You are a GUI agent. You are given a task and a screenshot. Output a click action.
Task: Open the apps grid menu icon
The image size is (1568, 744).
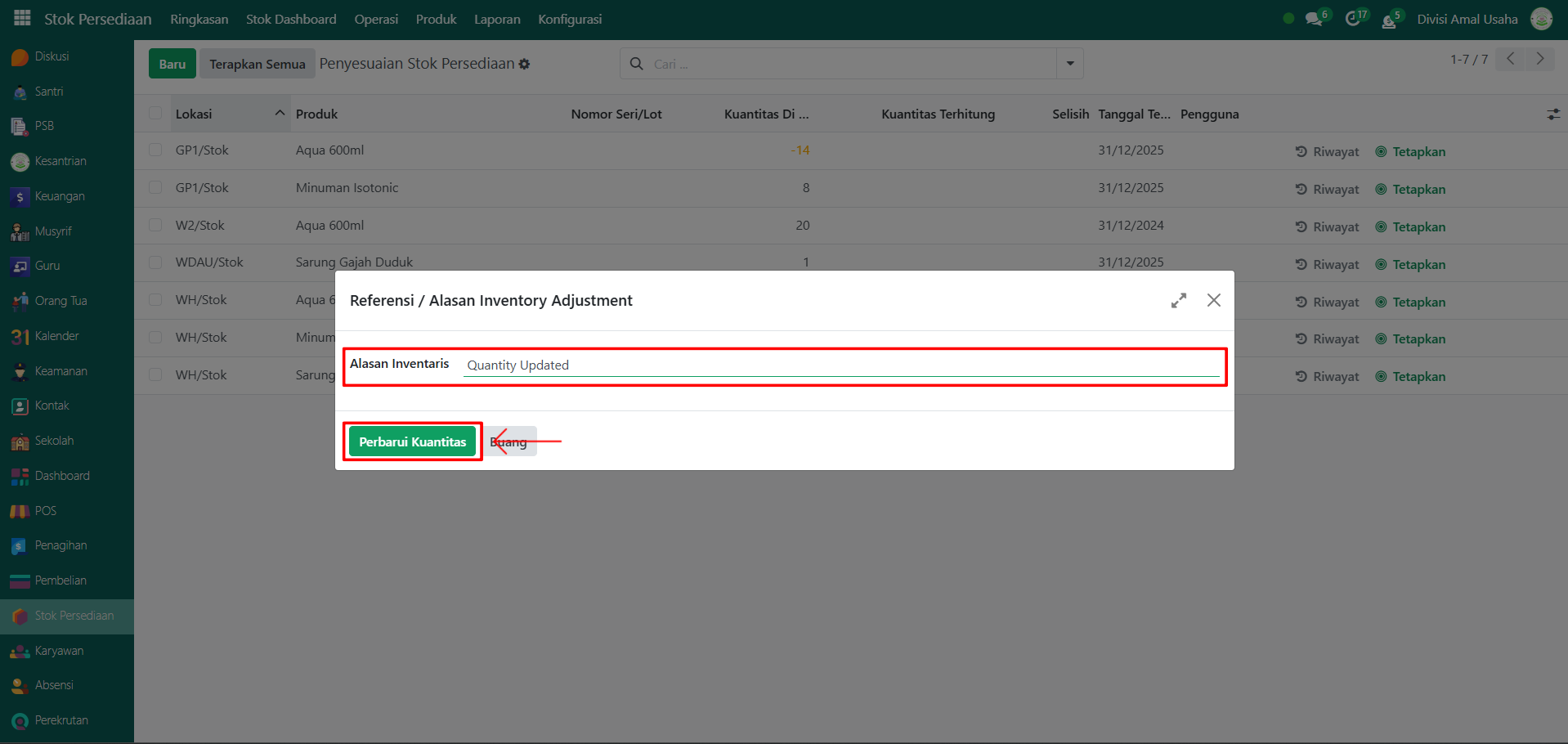click(22, 18)
